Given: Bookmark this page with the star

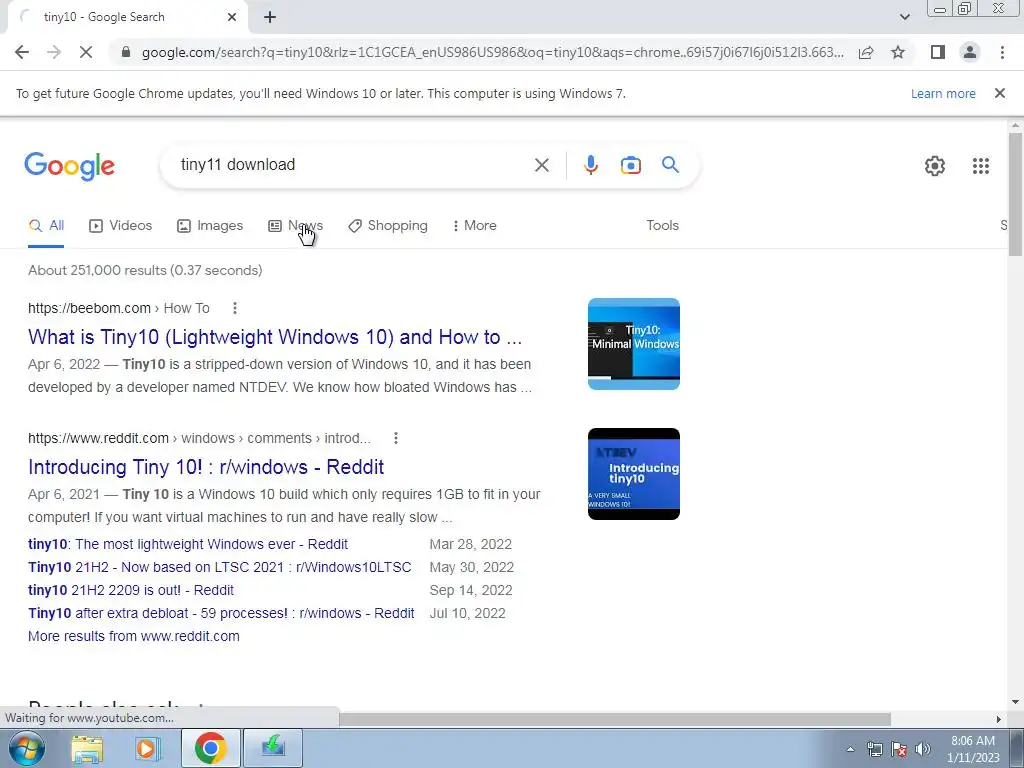Looking at the screenshot, I should pos(898,52).
